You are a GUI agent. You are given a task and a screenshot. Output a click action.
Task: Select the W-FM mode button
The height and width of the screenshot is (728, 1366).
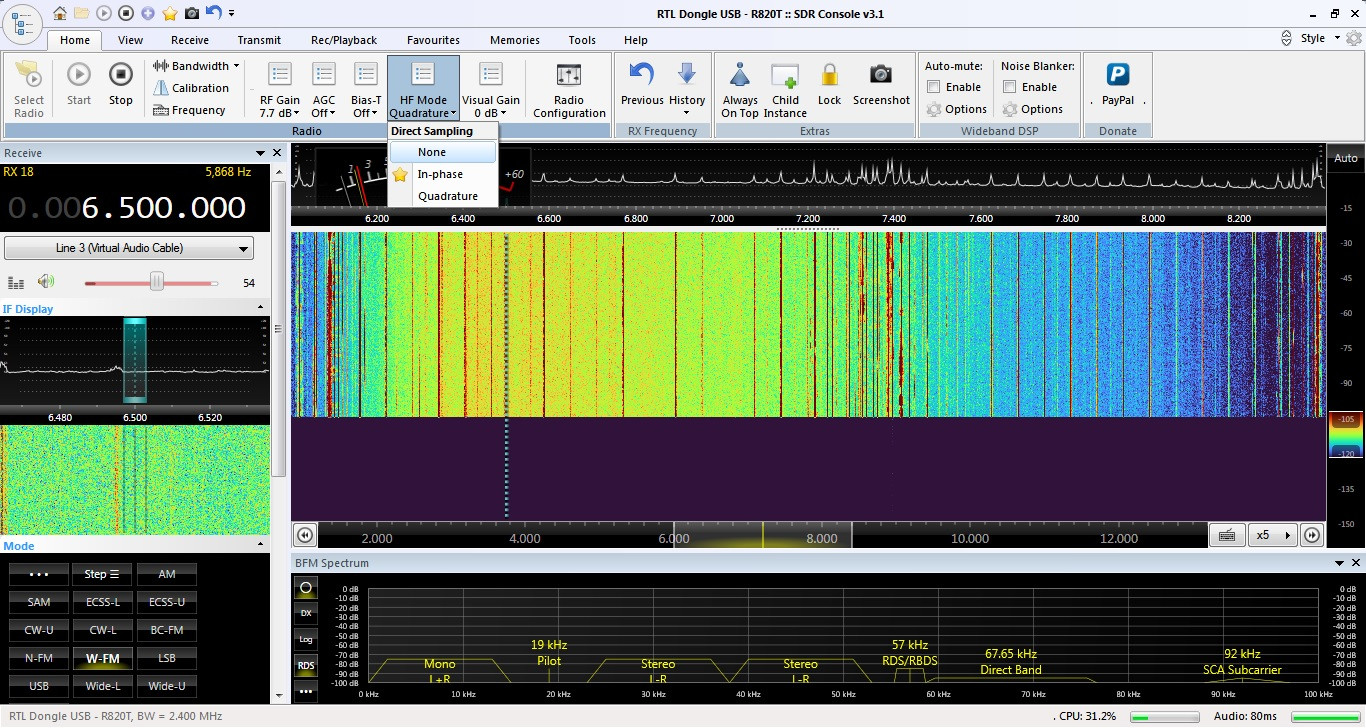click(x=102, y=658)
